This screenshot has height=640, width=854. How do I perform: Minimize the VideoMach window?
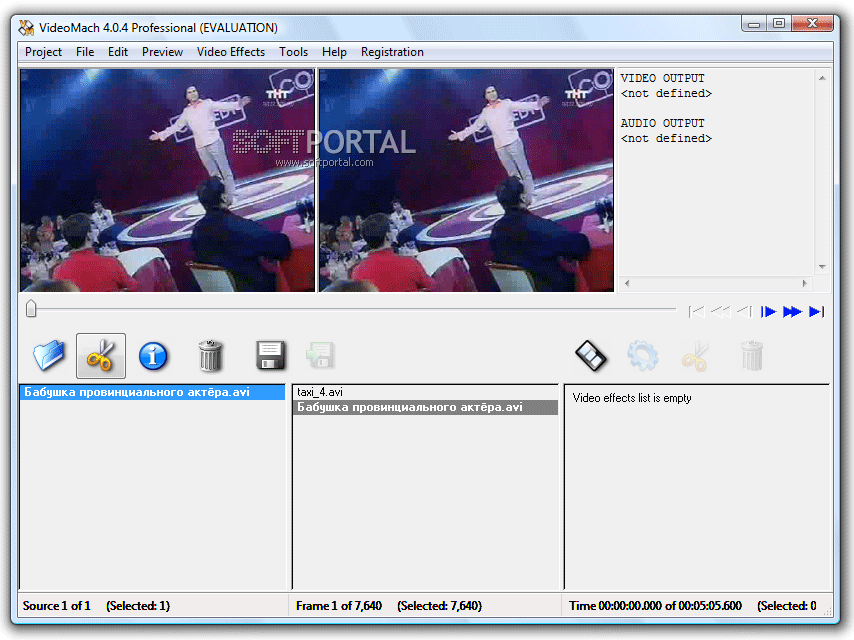pos(754,24)
